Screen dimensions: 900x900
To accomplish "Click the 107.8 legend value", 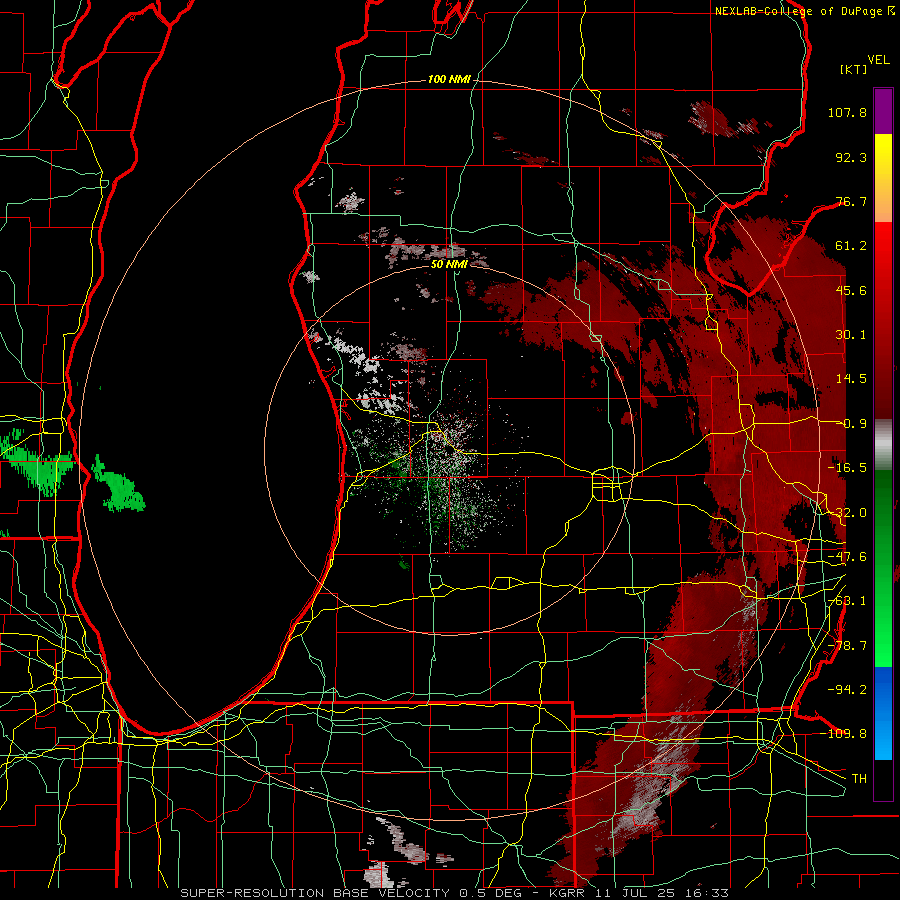I will [x=847, y=112].
